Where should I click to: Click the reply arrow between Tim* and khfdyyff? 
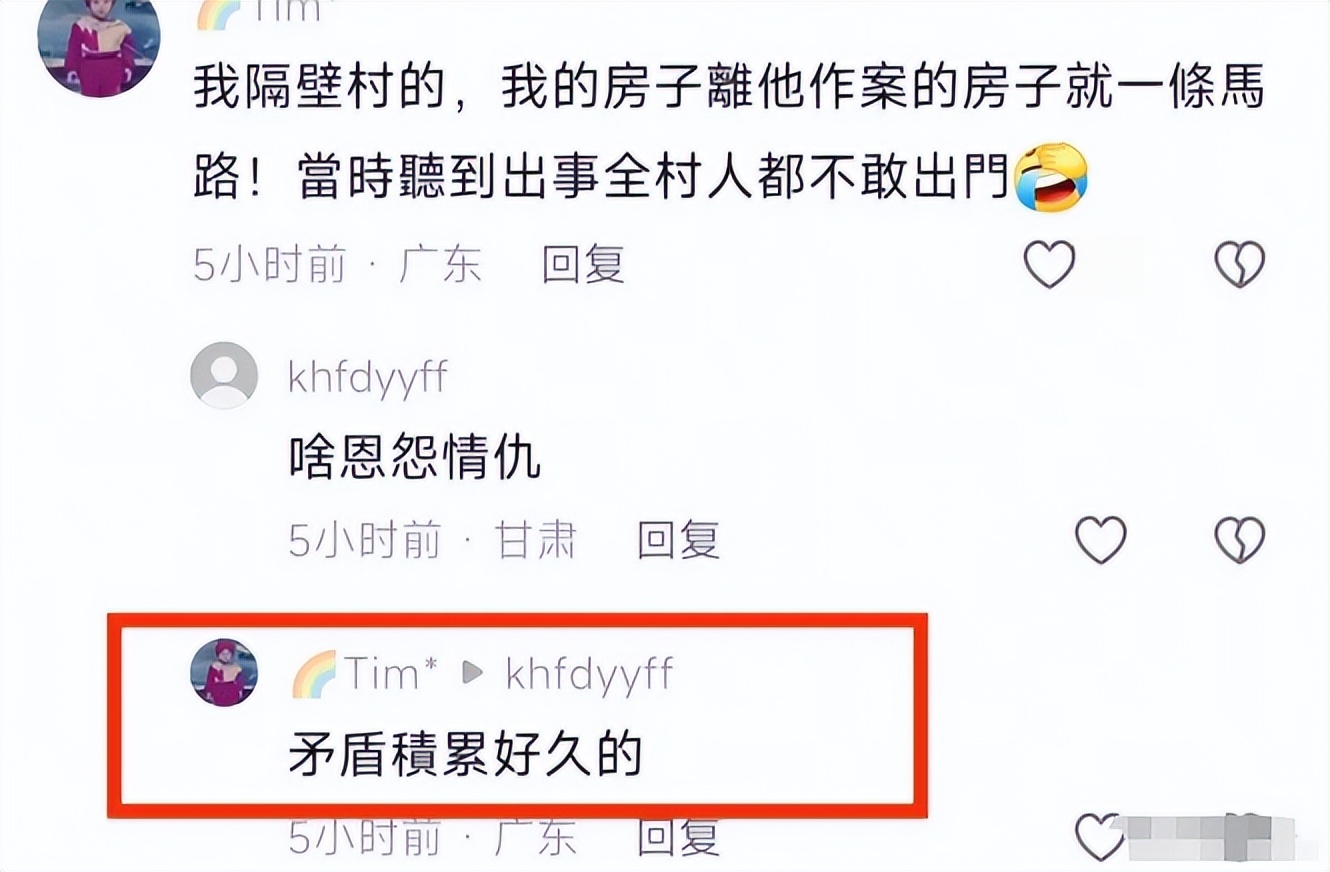472,674
